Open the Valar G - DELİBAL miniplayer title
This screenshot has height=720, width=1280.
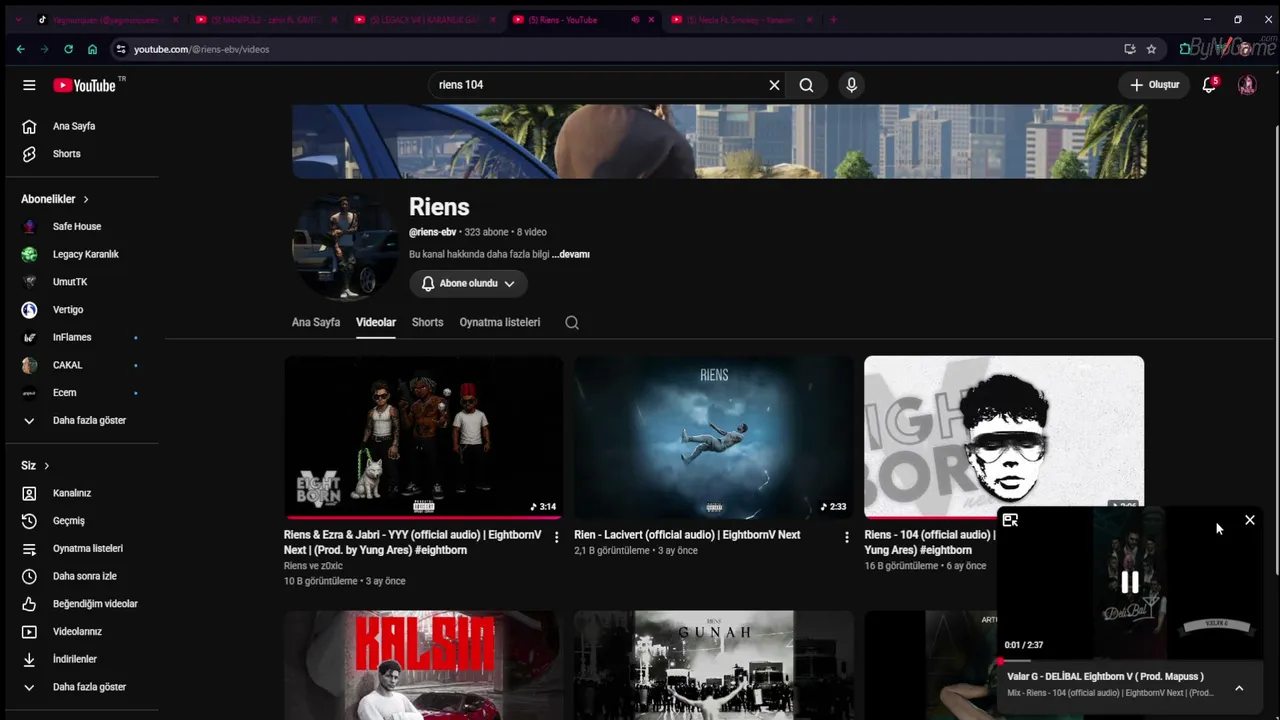tap(1105, 677)
